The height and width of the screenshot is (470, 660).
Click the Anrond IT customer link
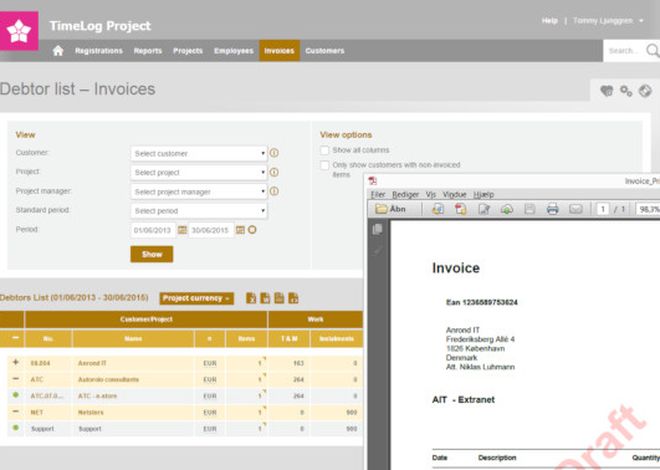(92, 363)
